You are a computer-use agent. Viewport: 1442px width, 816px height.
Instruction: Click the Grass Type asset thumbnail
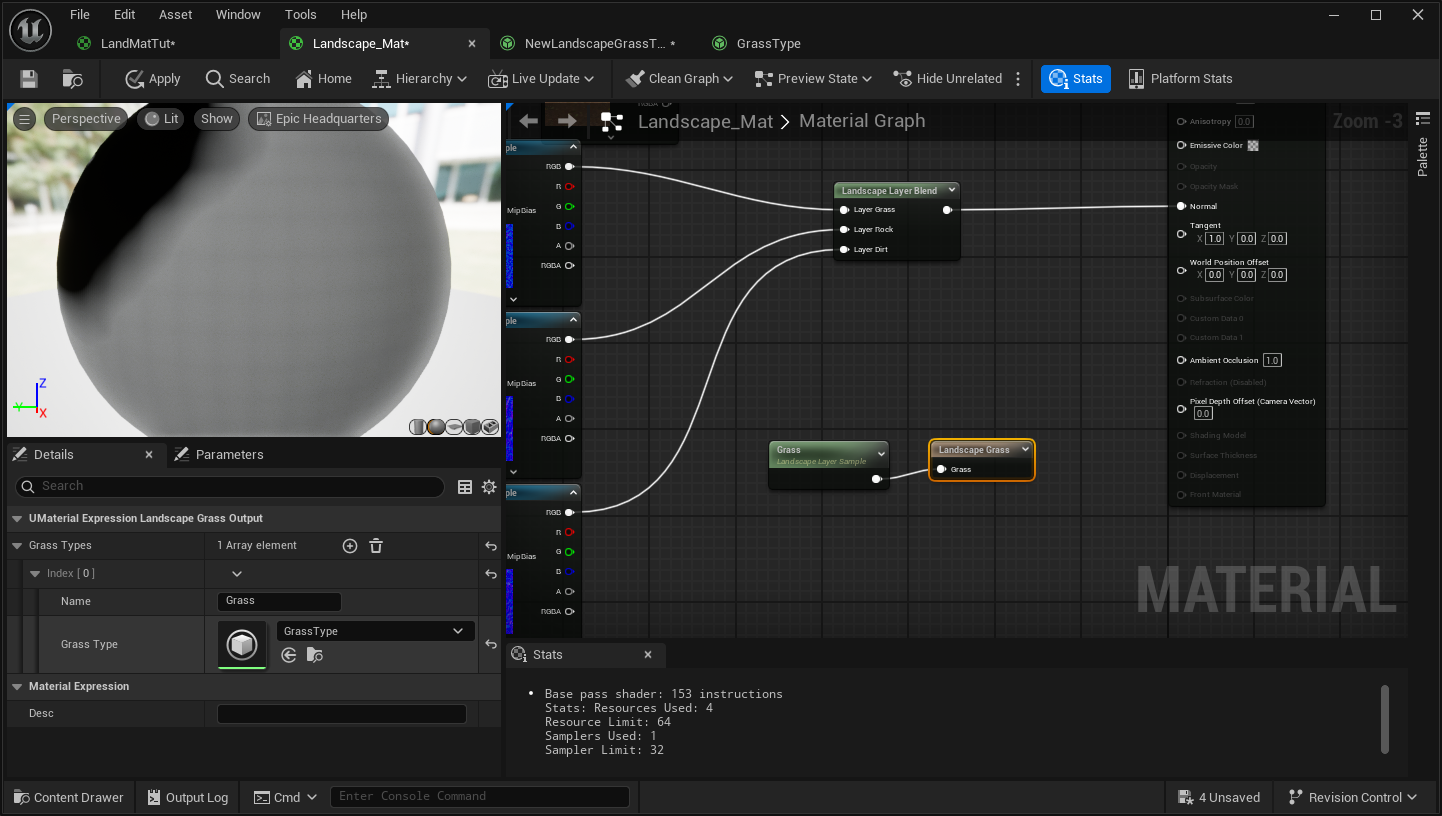coord(242,645)
